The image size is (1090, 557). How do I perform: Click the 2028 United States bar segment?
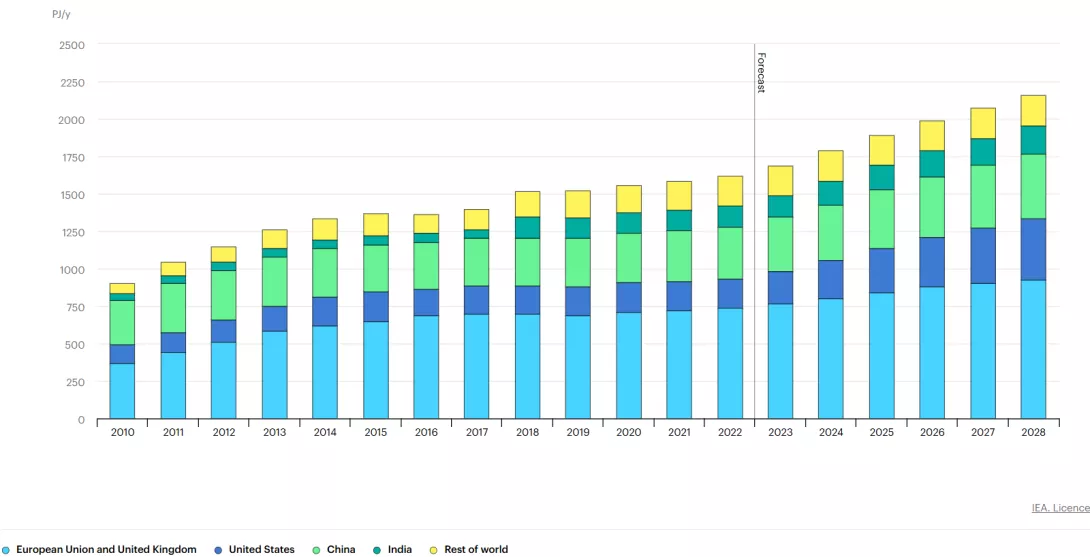[x=1034, y=250]
